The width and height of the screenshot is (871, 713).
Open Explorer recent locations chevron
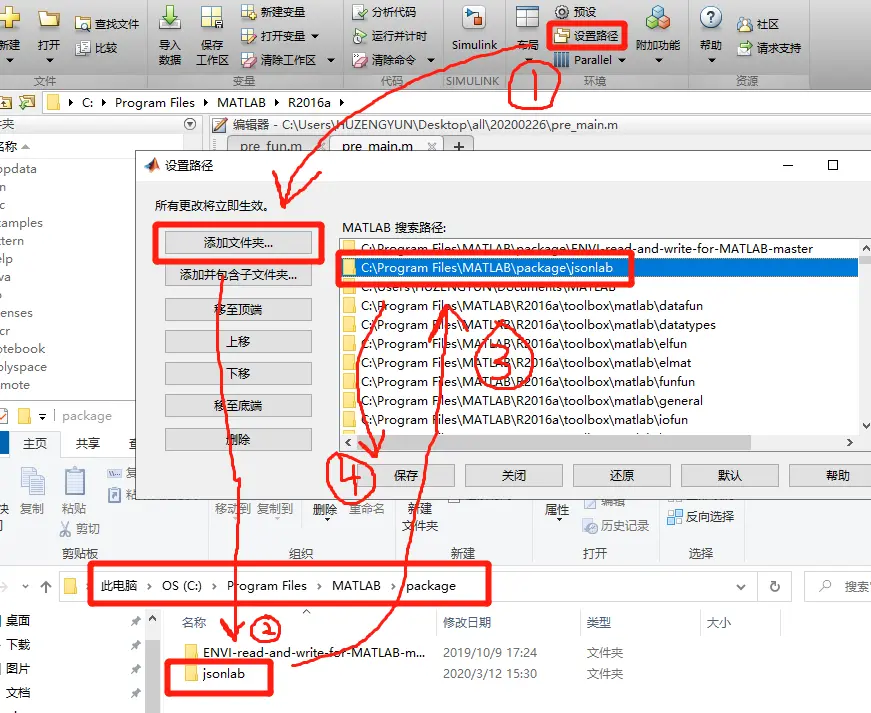coord(26,586)
